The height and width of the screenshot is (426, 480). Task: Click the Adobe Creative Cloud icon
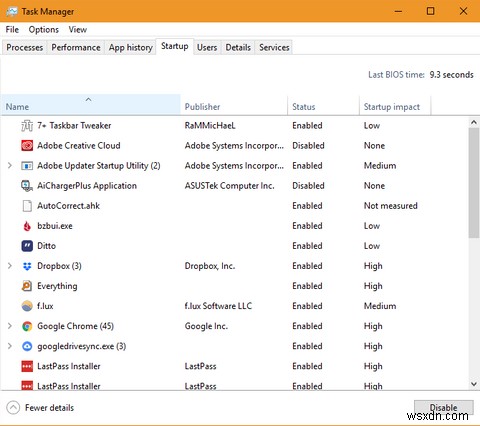click(x=27, y=146)
